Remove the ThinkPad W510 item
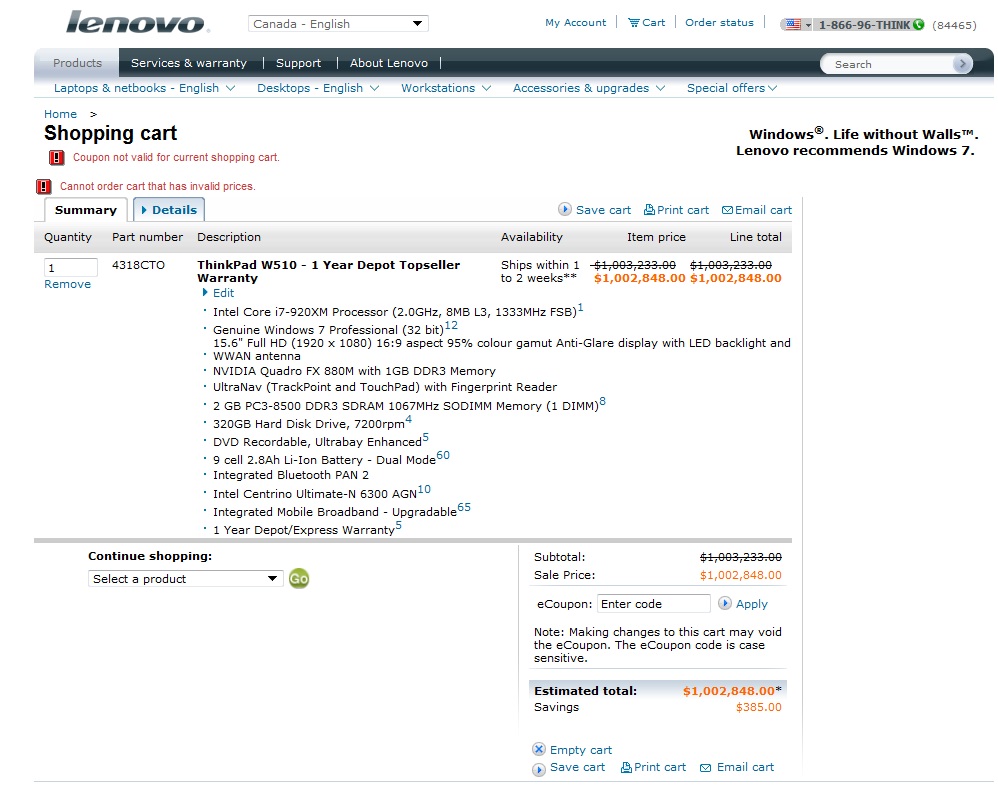 tap(67, 284)
